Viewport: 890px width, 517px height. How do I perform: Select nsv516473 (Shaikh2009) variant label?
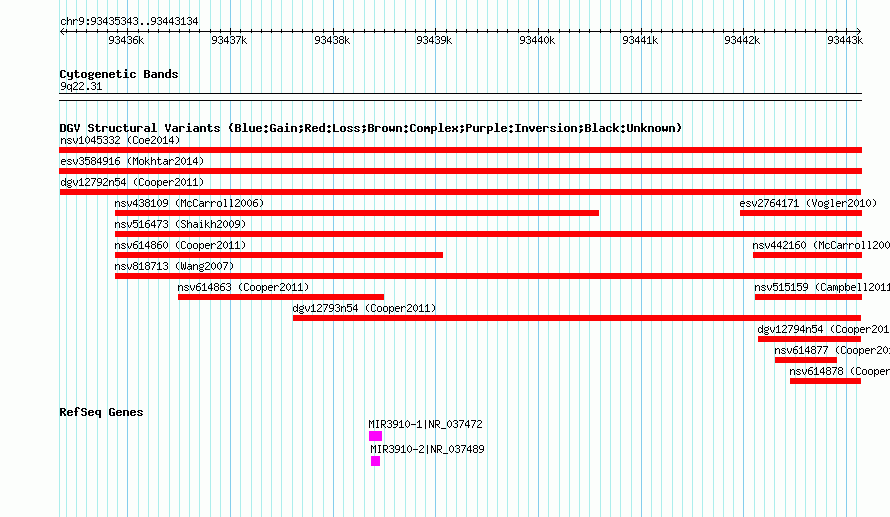[180, 224]
